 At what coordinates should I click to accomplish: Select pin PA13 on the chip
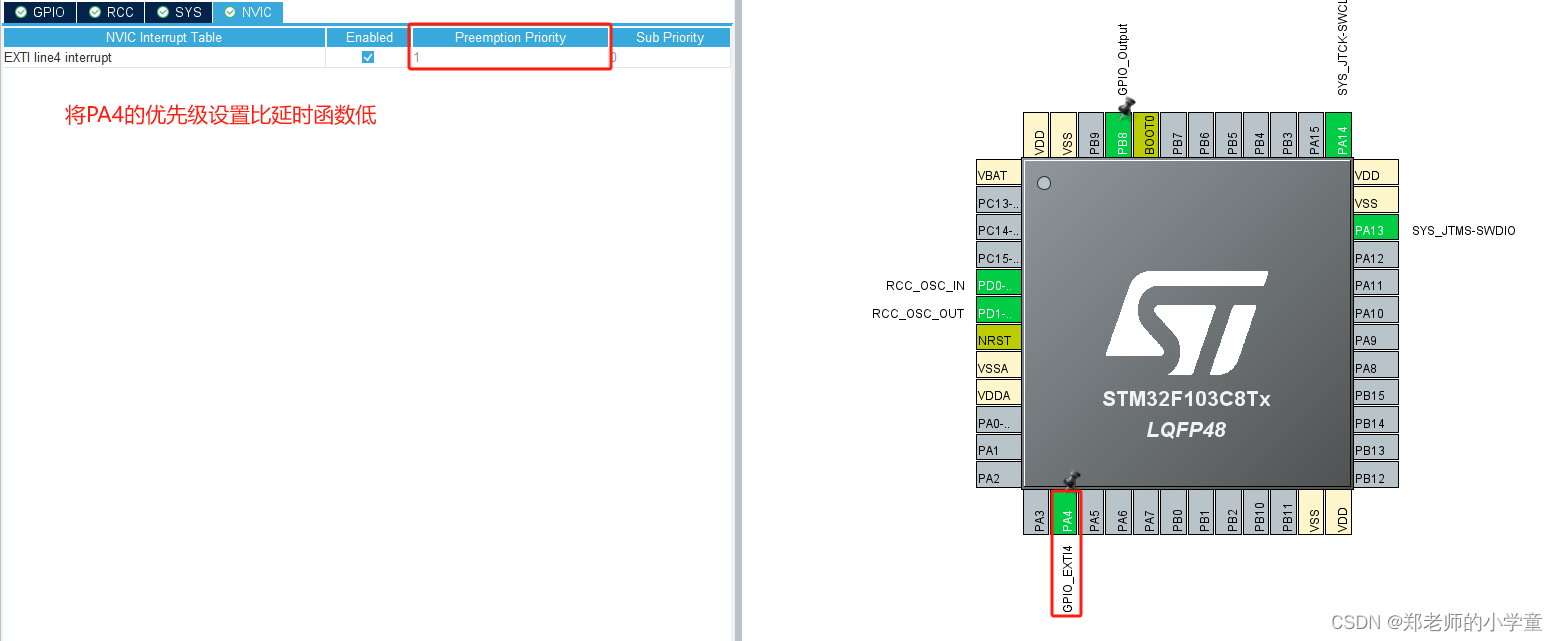tap(1375, 230)
